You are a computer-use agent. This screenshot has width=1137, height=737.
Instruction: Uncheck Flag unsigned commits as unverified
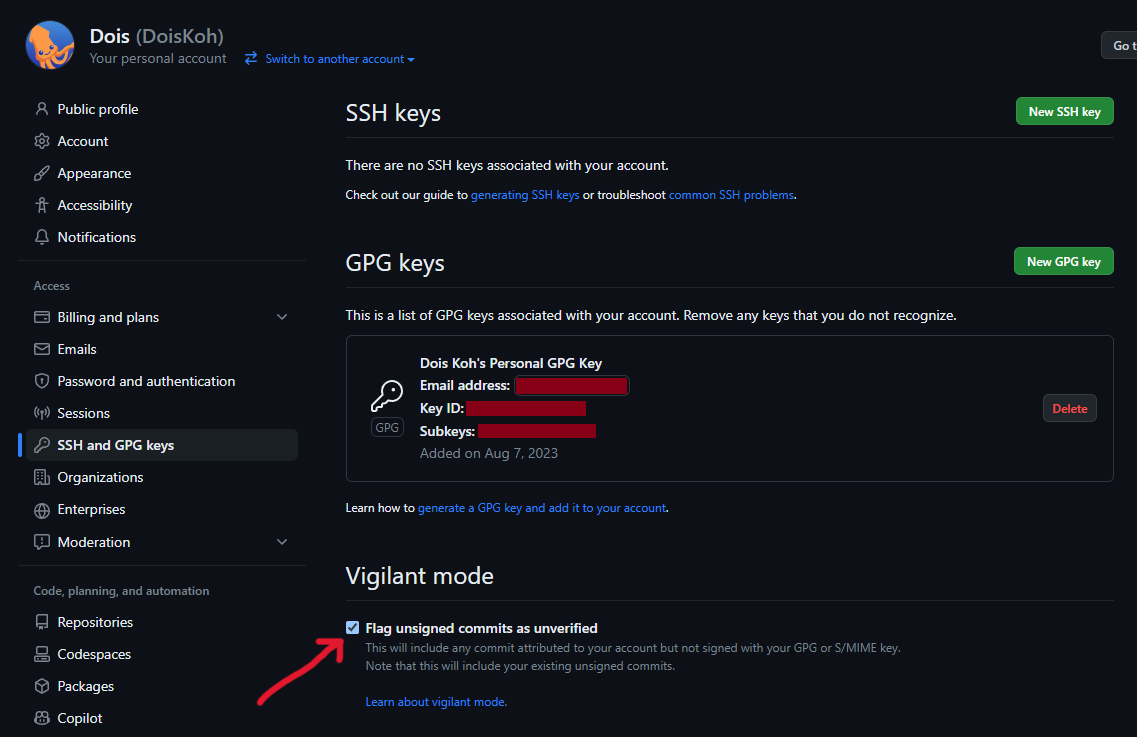pyautogui.click(x=352, y=627)
